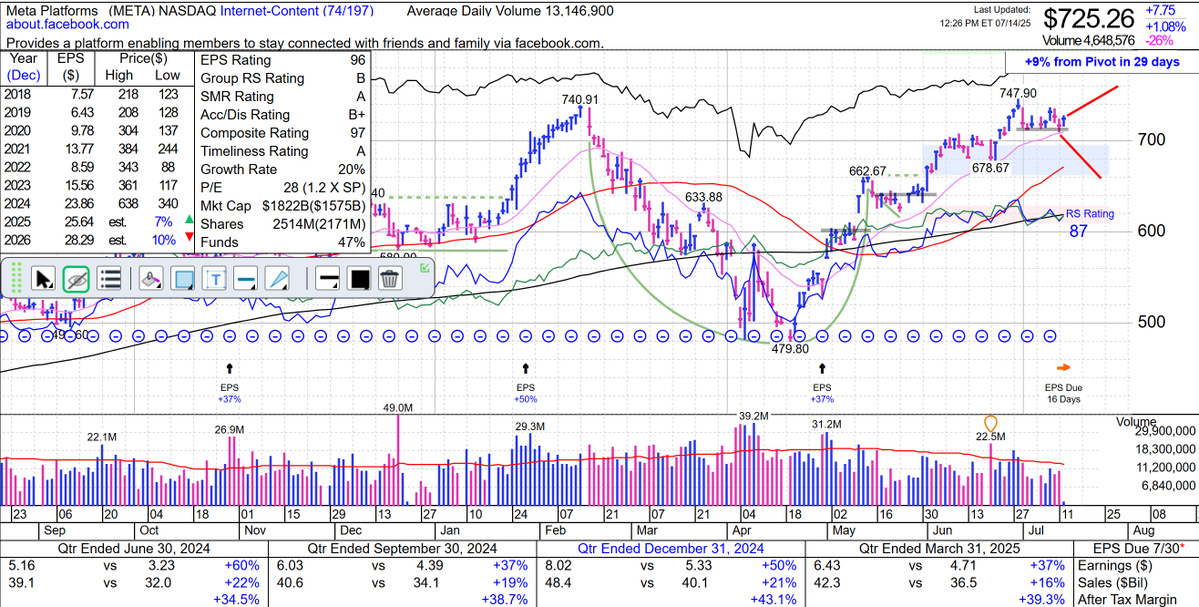Image resolution: width=1199 pixels, height=607 pixels.
Task: Click the green up arrow beside 7%
Action: [x=189, y=221]
